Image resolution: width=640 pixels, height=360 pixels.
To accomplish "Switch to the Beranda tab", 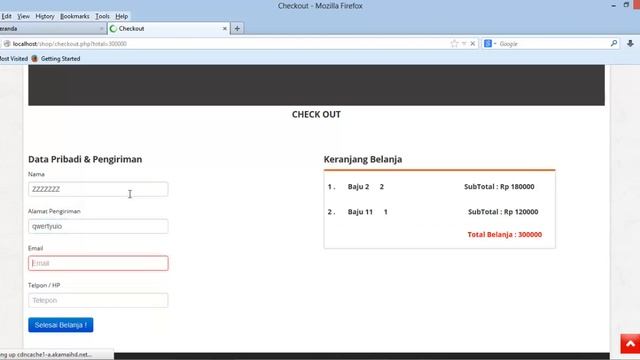I will pos(52,29).
